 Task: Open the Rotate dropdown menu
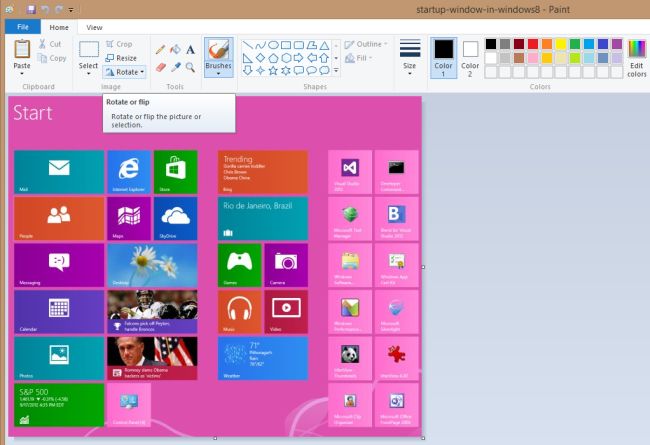pyautogui.click(x=124, y=72)
